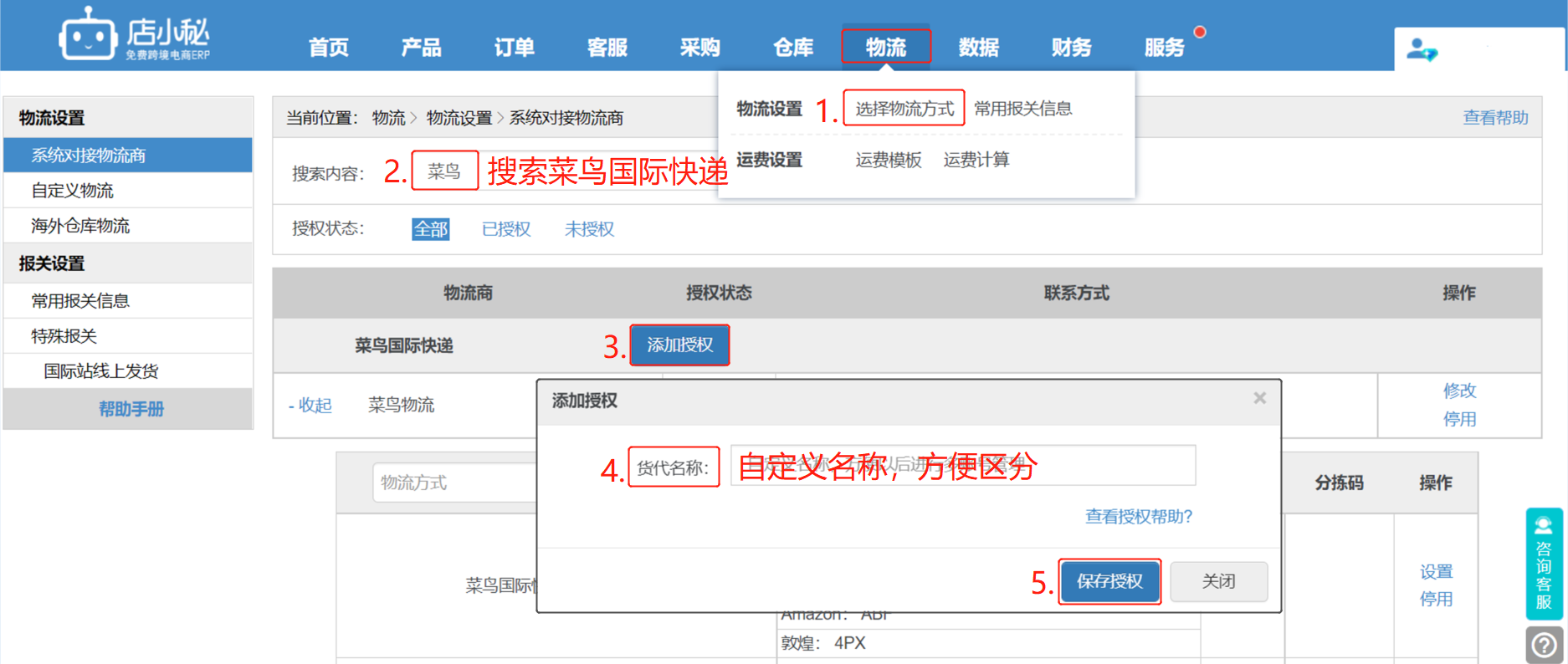Select 常用报关信息 in the dropdown menu

[x=1023, y=109]
